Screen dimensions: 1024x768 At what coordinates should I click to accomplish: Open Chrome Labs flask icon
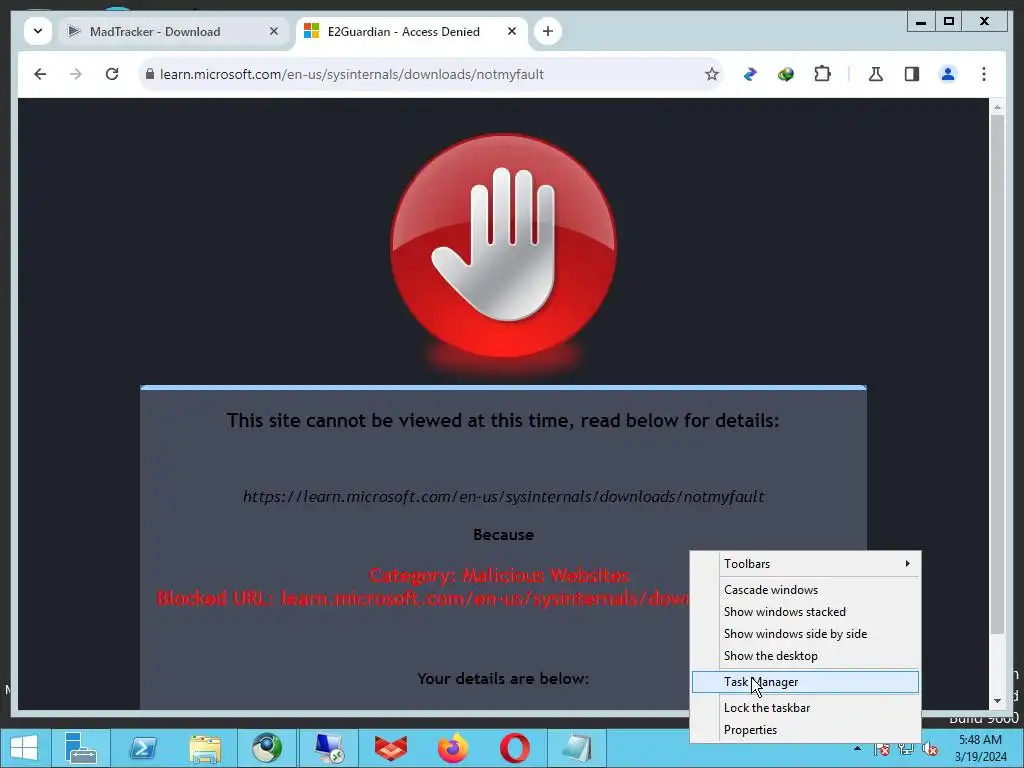point(876,74)
